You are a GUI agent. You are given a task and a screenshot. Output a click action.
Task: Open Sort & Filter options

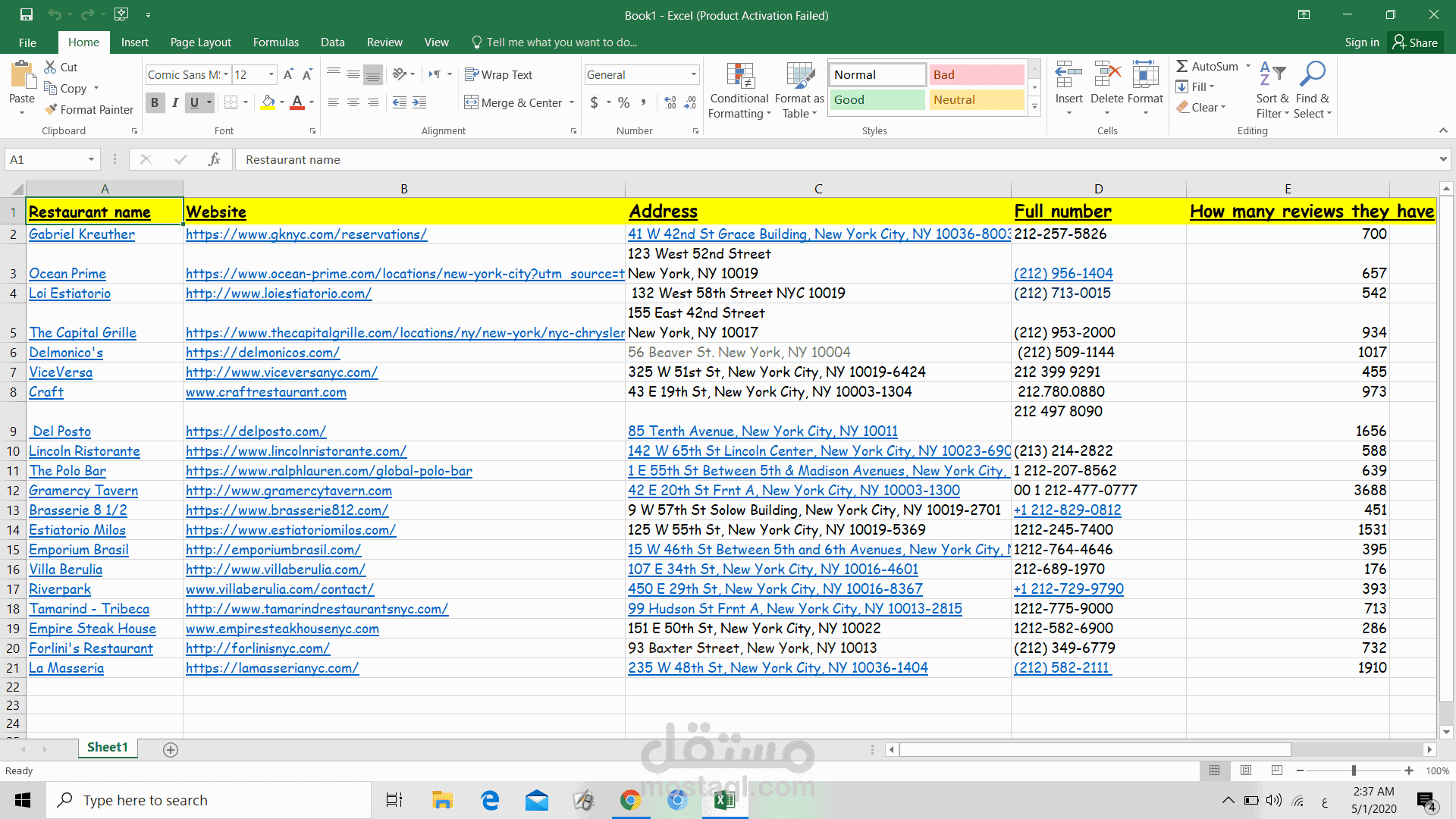[x=1272, y=90]
